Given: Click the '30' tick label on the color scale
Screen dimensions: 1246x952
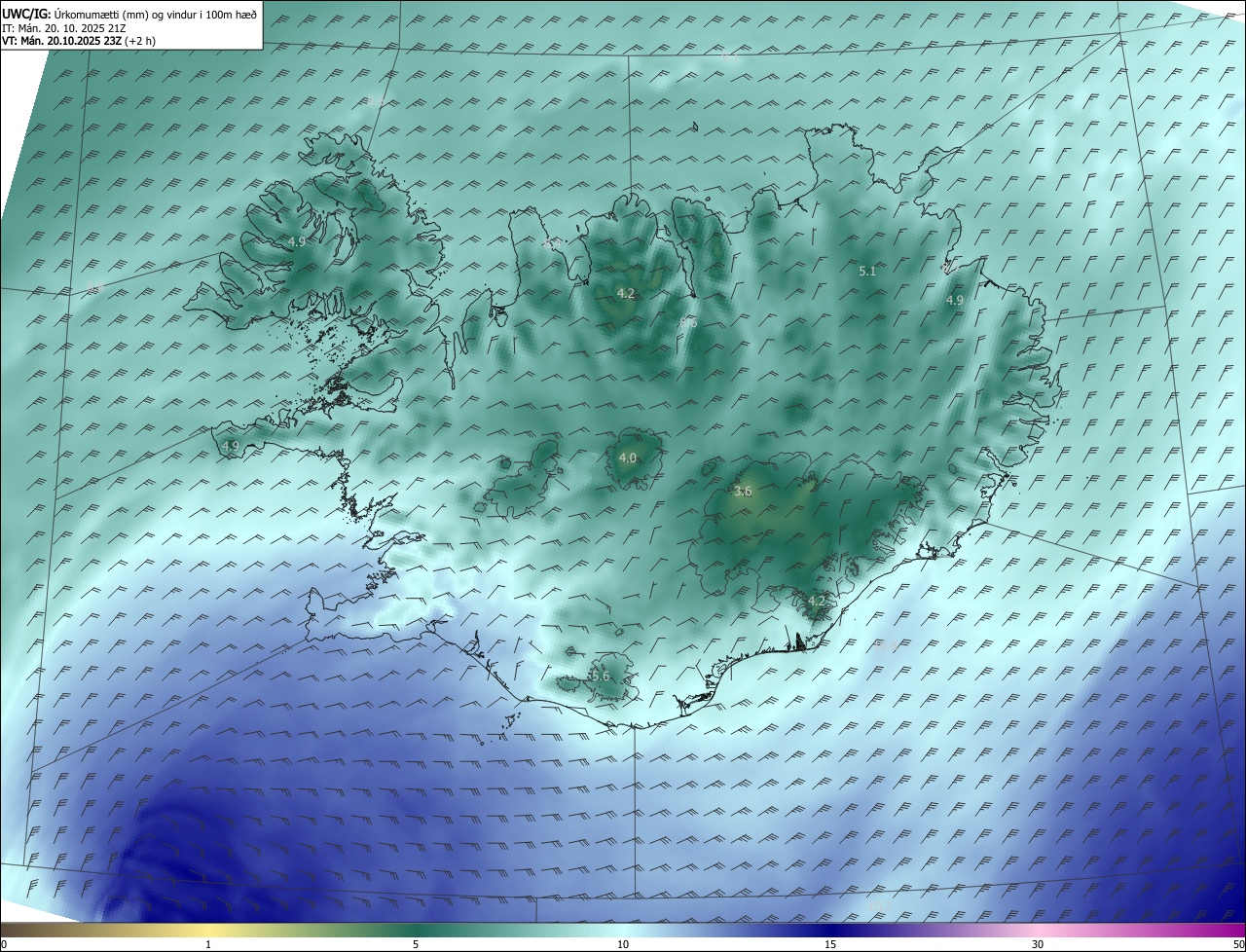Looking at the screenshot, I should pos(1038,944).
